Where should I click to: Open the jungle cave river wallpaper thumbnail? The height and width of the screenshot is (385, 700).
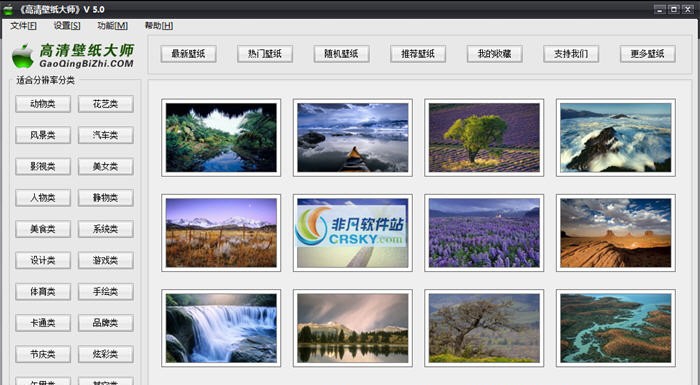(221, 138)
